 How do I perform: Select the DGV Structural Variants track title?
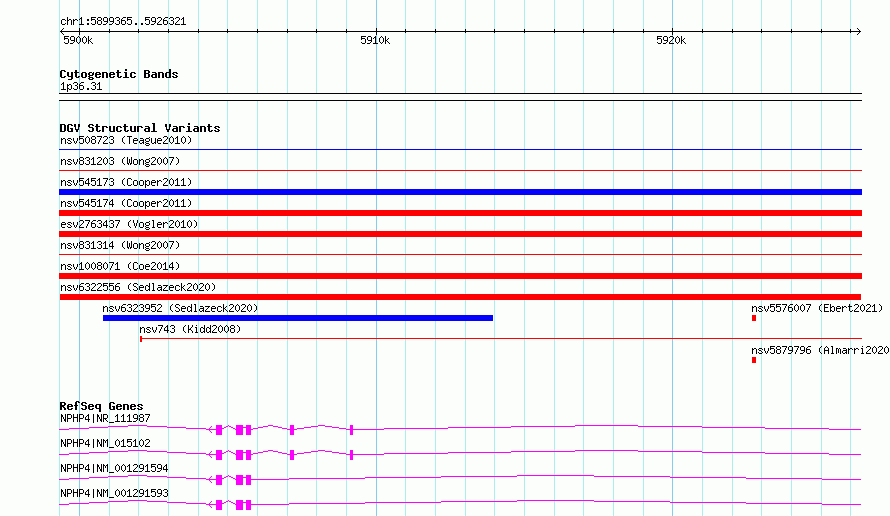pos(140,128)
